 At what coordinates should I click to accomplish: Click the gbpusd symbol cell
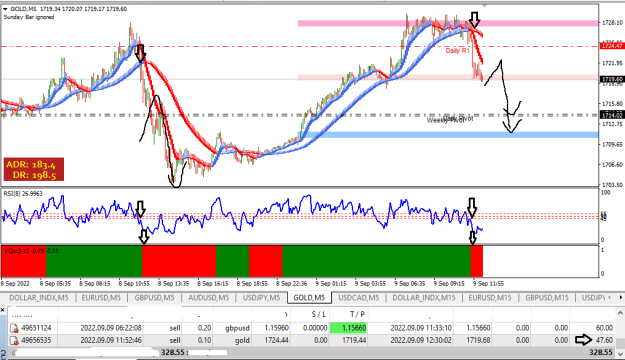click(x=237, y=328)
